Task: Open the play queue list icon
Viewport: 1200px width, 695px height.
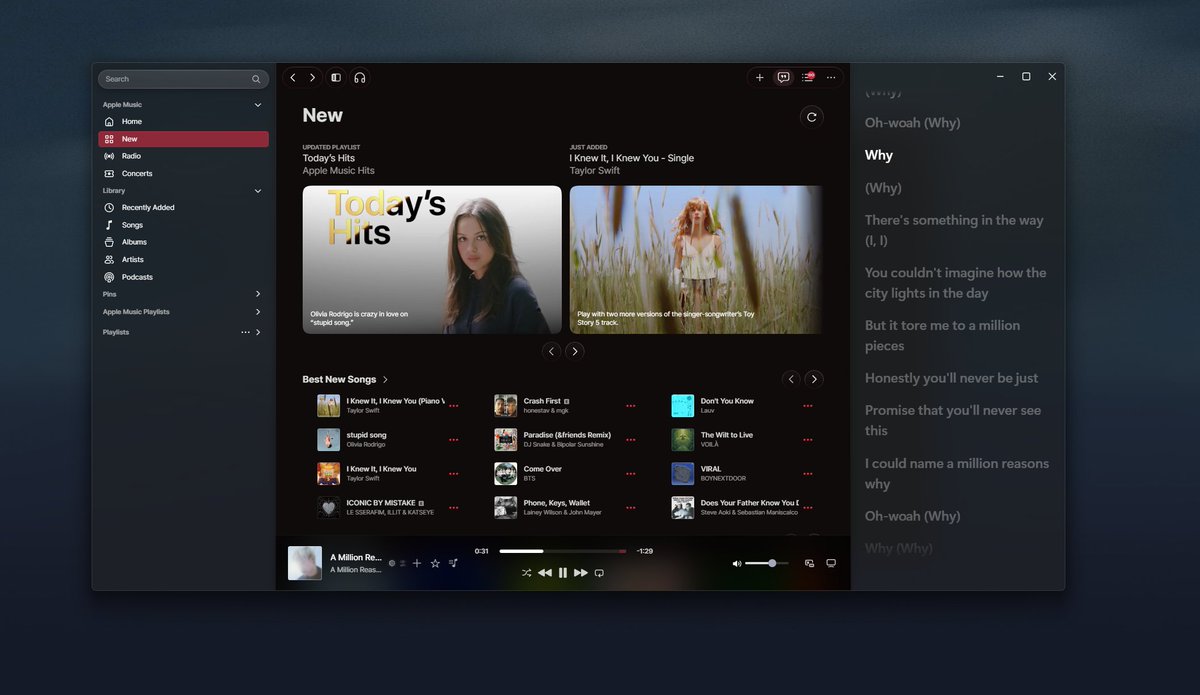Action: pyautogui.click(x=808, y=77)
